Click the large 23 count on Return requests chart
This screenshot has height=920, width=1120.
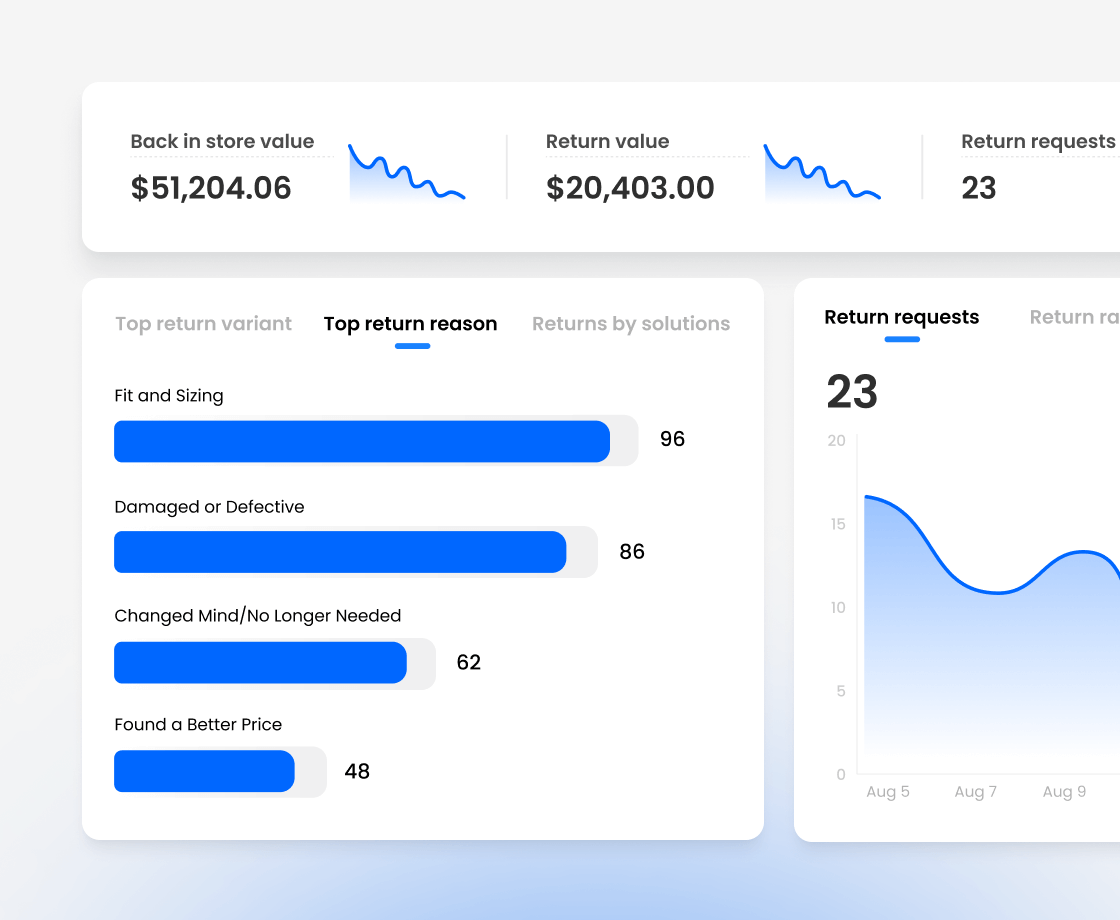(852, 393)
